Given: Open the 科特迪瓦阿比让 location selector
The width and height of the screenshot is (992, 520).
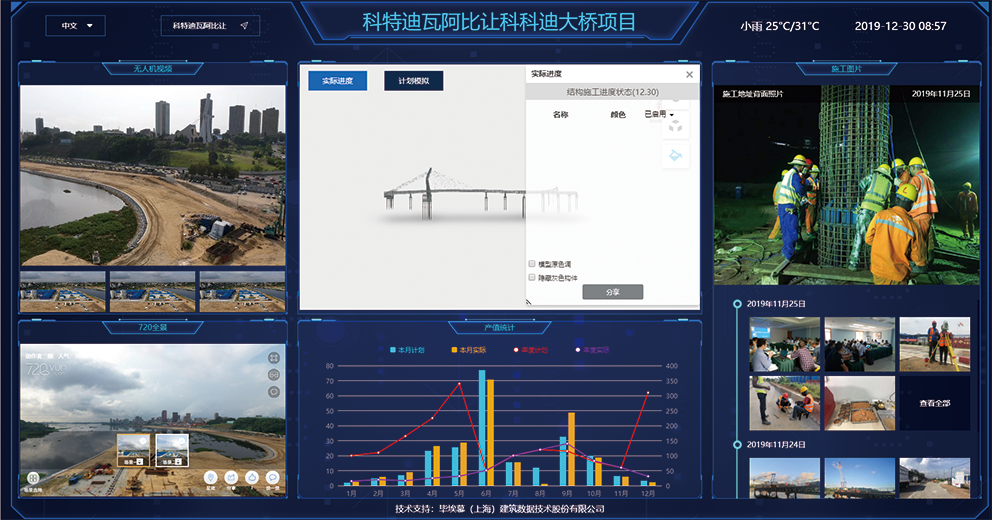Looking at the screenshot, I should click(x=210, y=26).
